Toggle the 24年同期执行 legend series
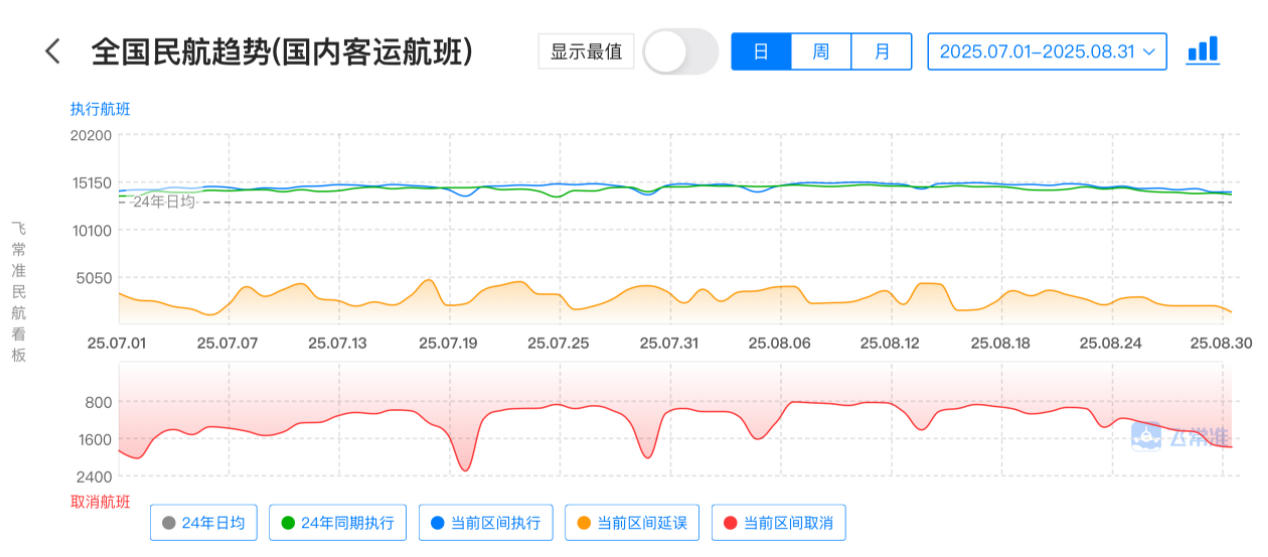Viewport: 1268px width, 557px height. 338,522
